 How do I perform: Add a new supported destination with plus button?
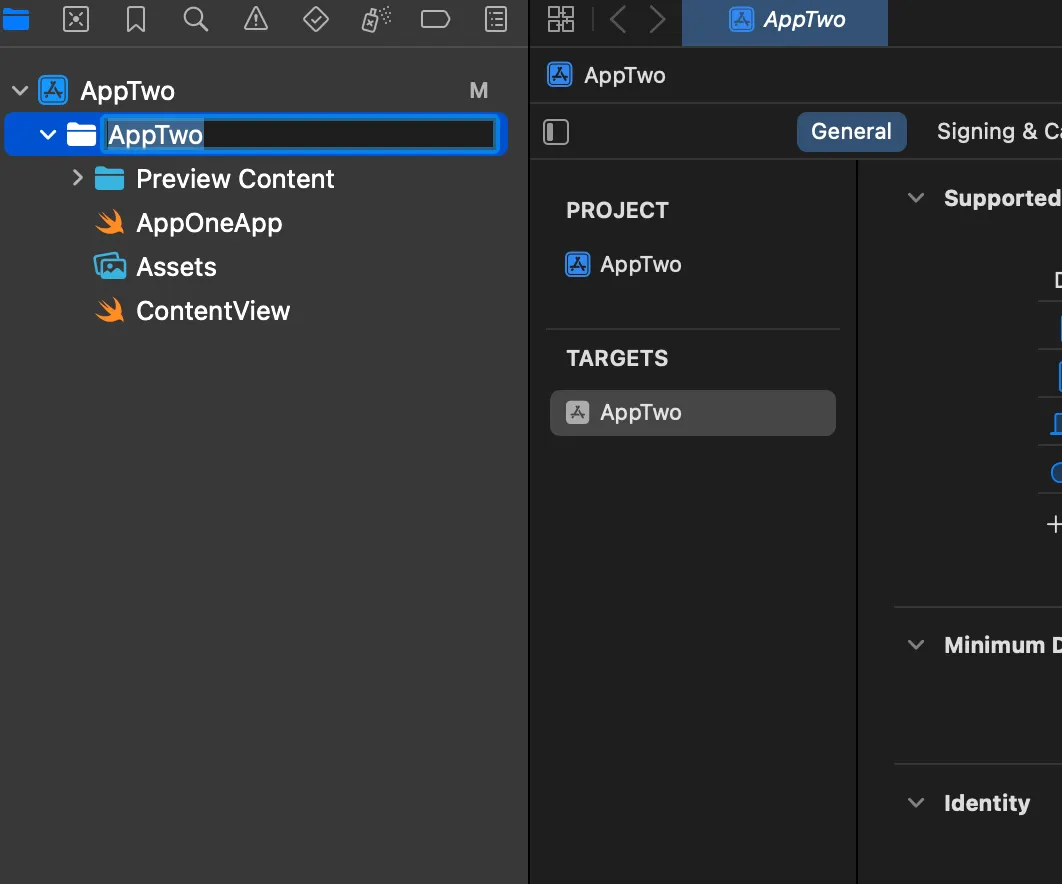click(1054, 523)
